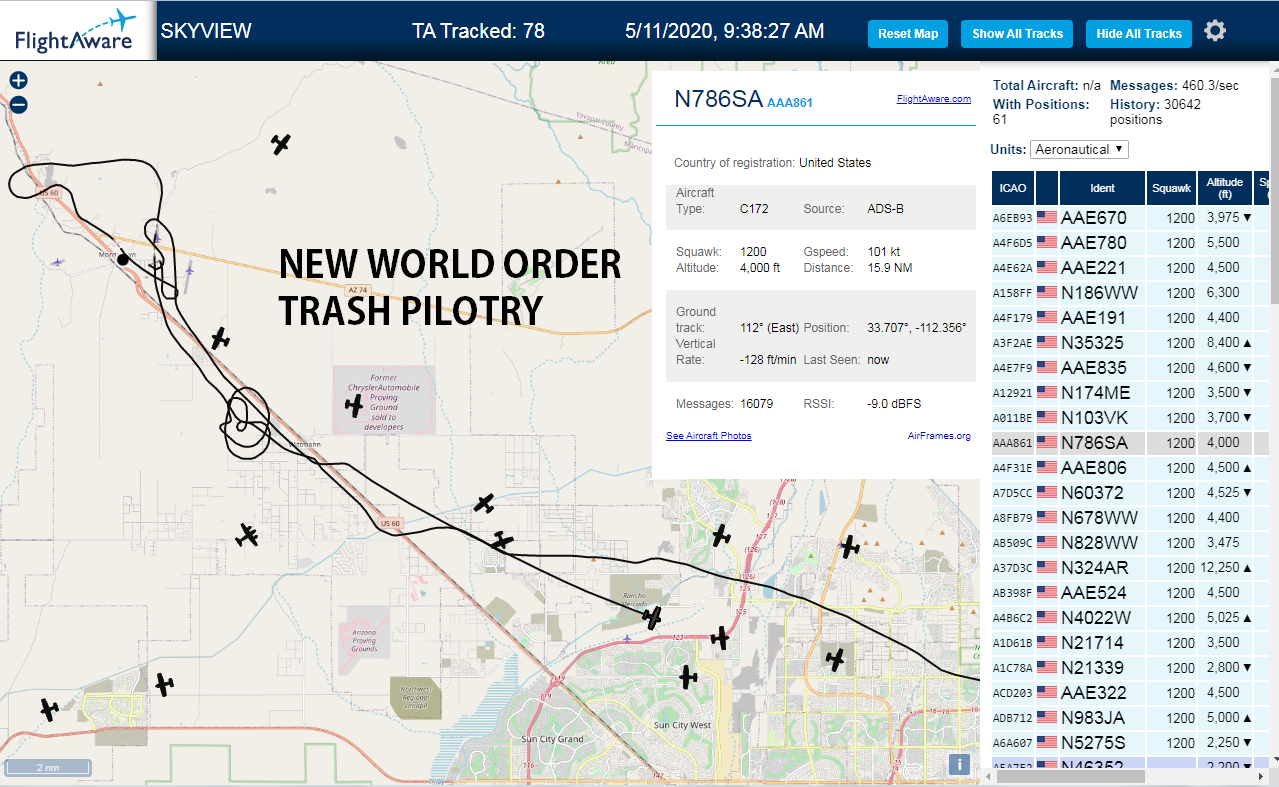Open the map info 'i' button

click(959, 764)
